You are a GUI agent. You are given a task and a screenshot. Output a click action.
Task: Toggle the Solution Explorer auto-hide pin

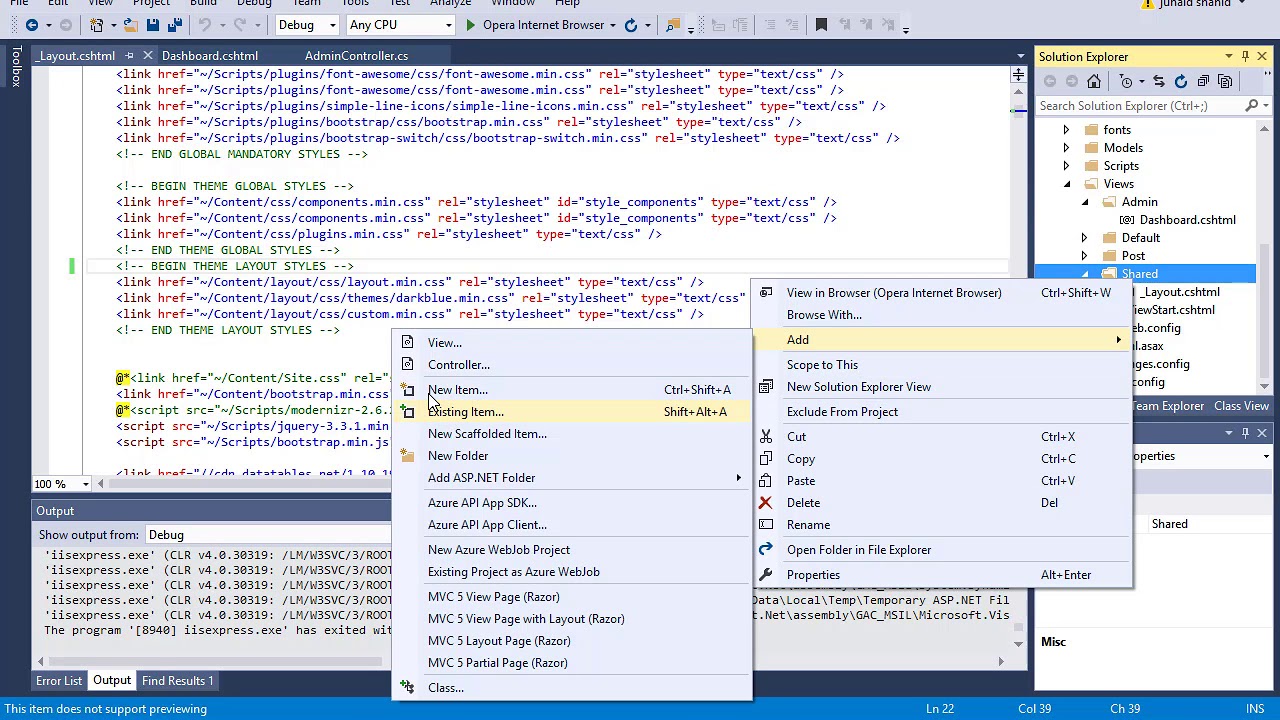pos(1245,56)
